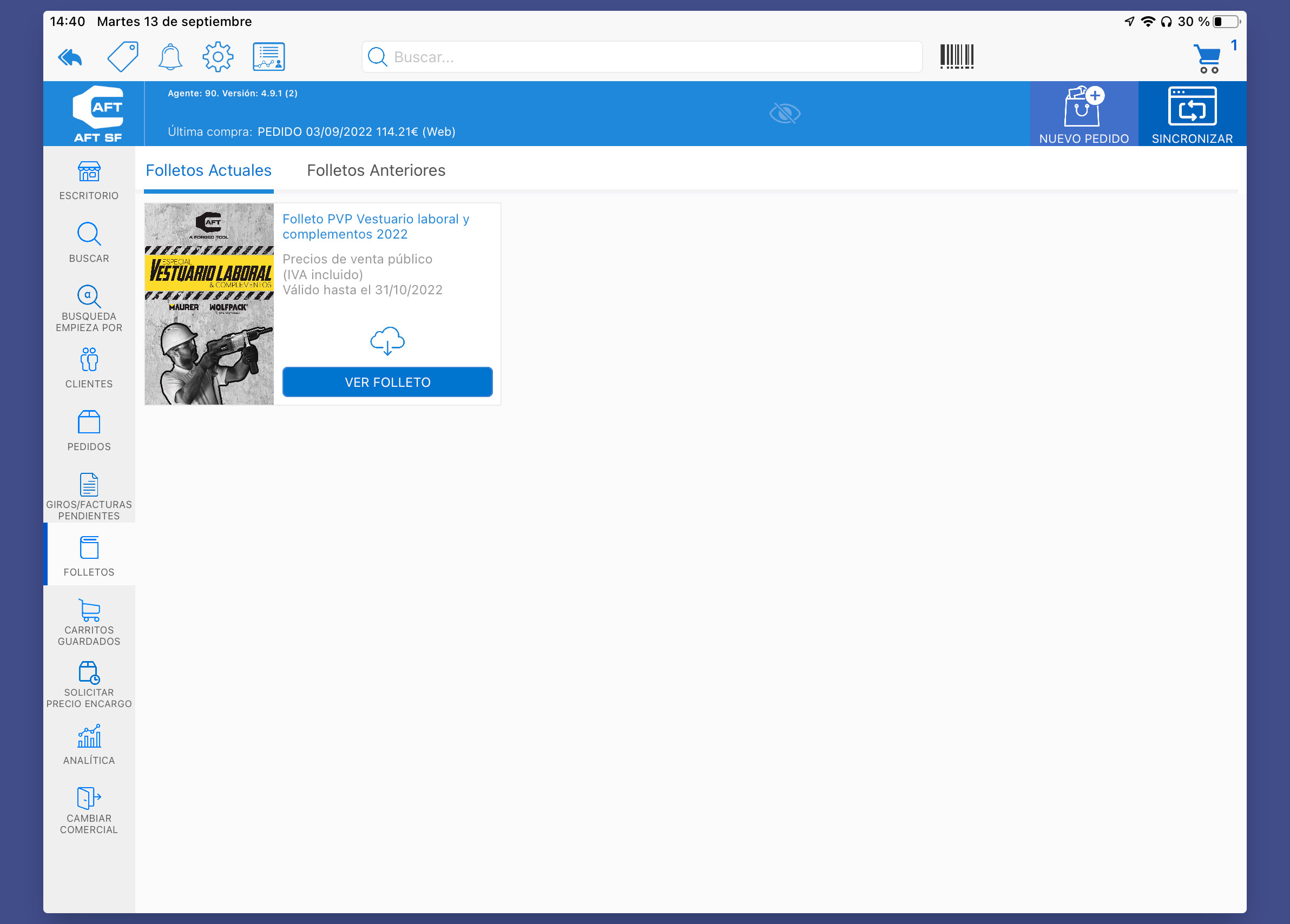Click Ver Folleto button
The image size is (1290, 924).
click(x=387, y=382)
